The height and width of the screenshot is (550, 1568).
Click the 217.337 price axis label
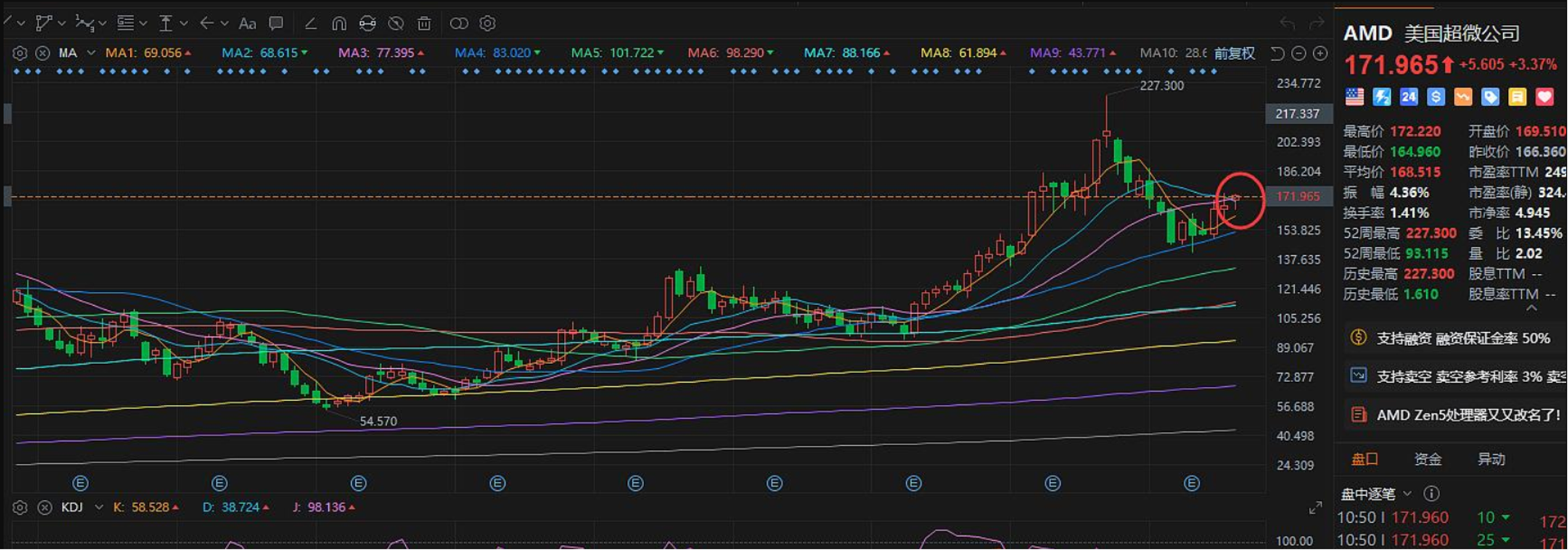1299,114
